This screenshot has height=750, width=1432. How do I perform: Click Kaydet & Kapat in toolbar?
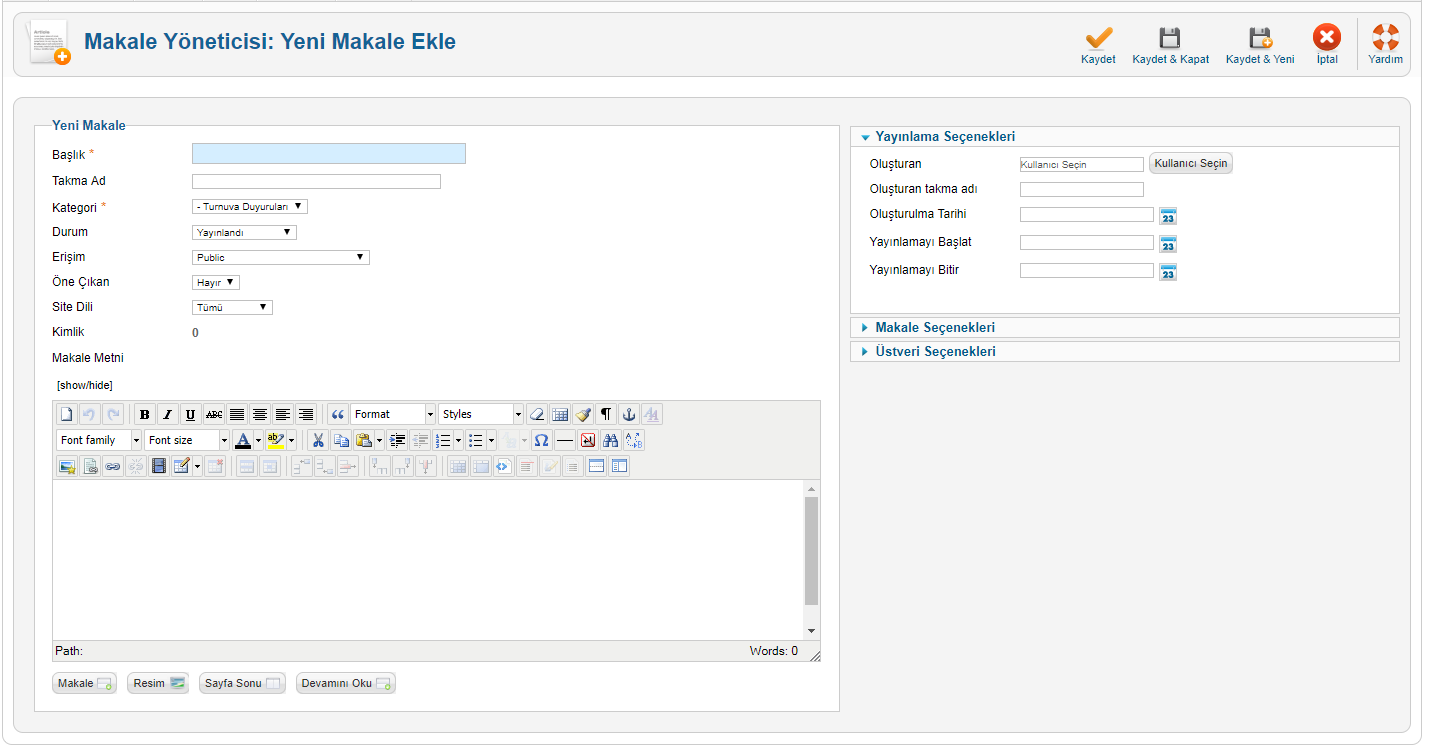(1170, 46)
